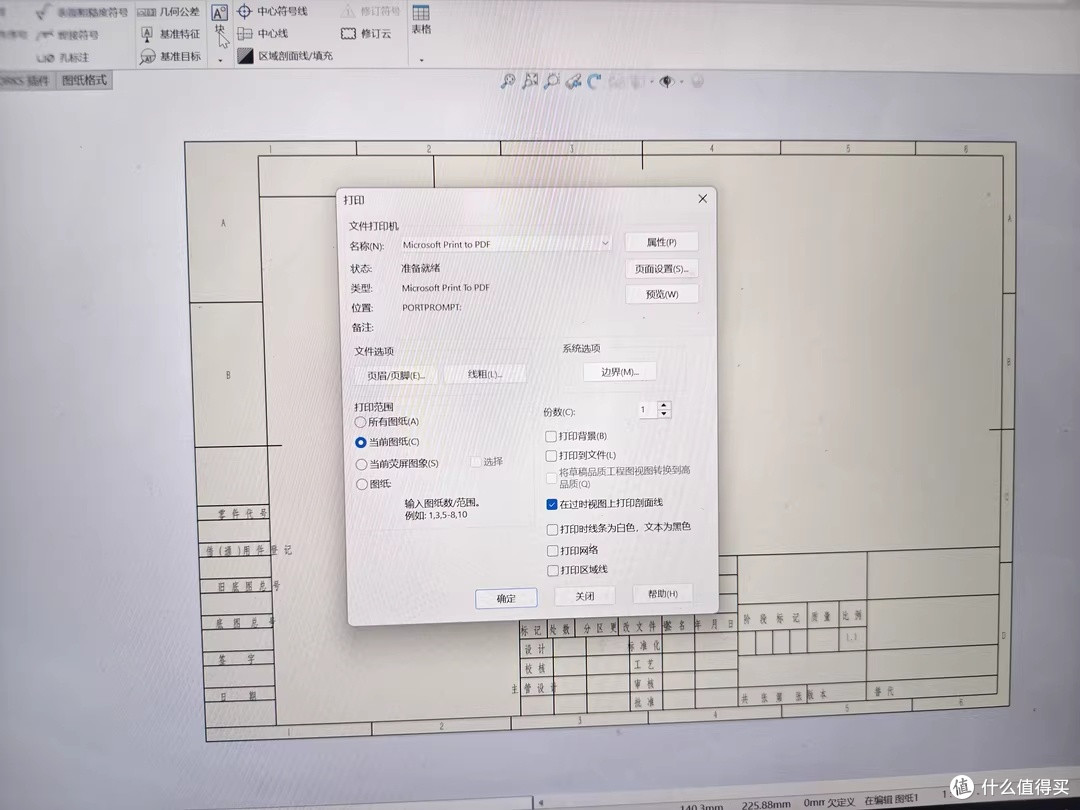The height and width of the screenshot is (810, 1080).
Task: Open the printer 名称 dropdown list
Action: (x=506, y=244)
